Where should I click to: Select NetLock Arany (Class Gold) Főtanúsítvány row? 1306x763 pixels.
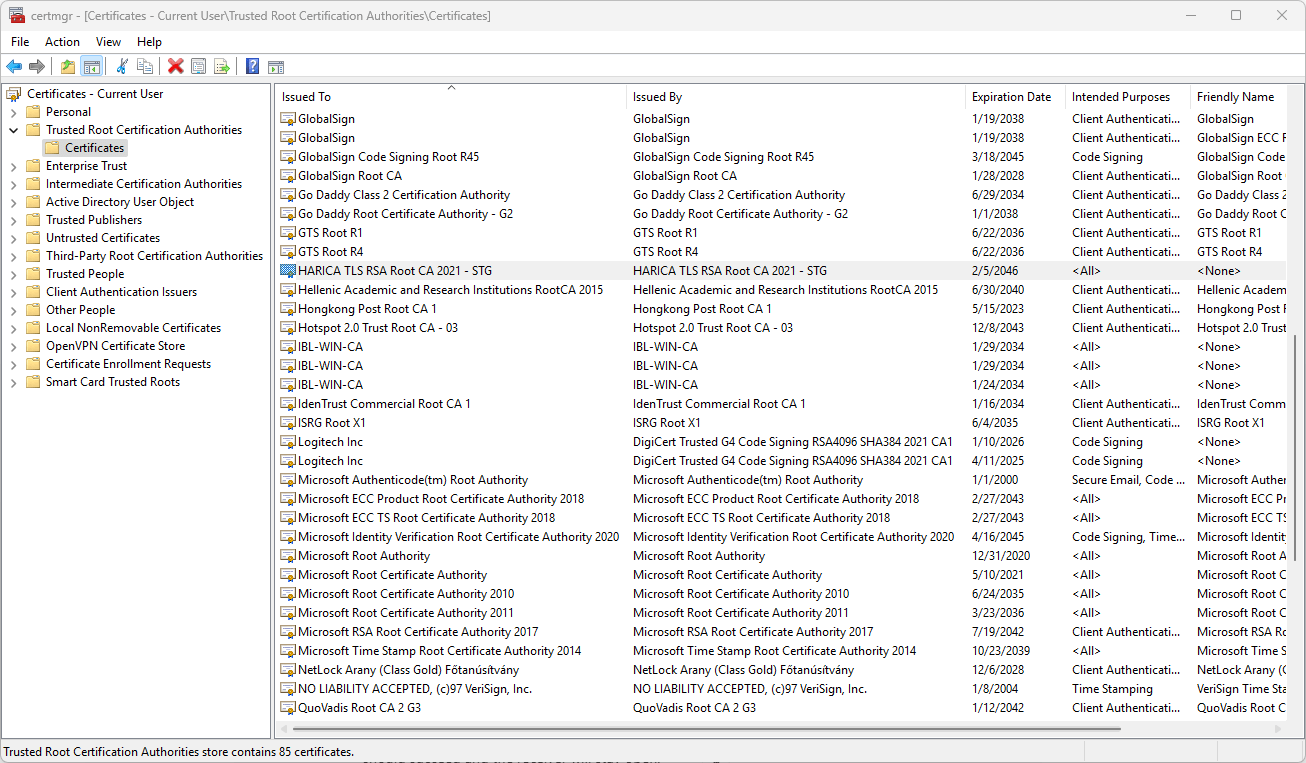pyautogui.click(x=781, y=670)
